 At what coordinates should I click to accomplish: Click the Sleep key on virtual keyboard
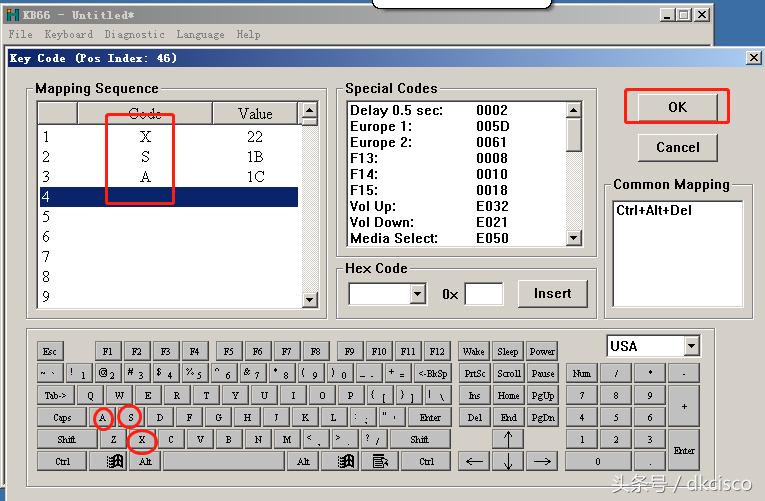coord(508,351)
